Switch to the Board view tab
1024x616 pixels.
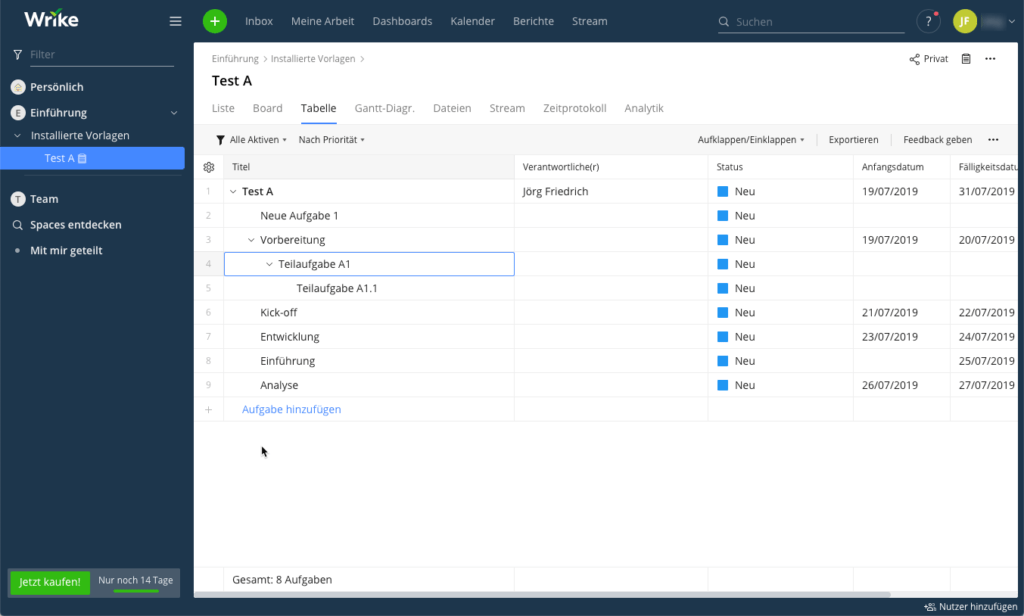267,108
